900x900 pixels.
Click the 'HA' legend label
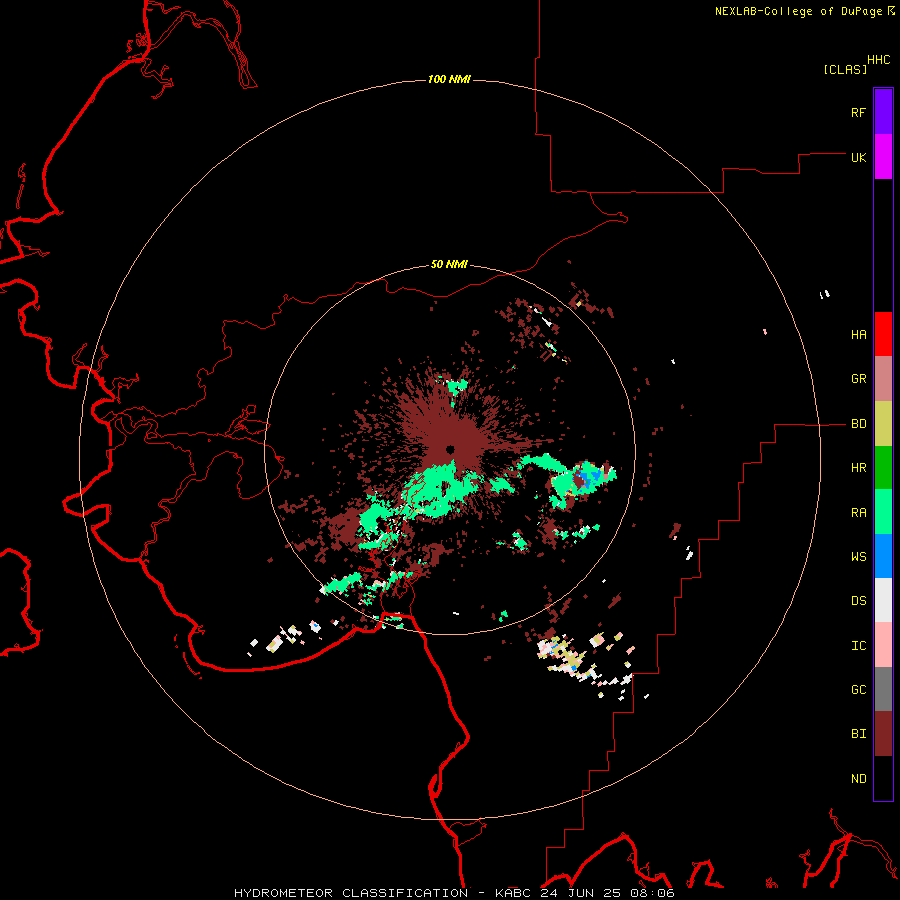click(x=858, y=335)
